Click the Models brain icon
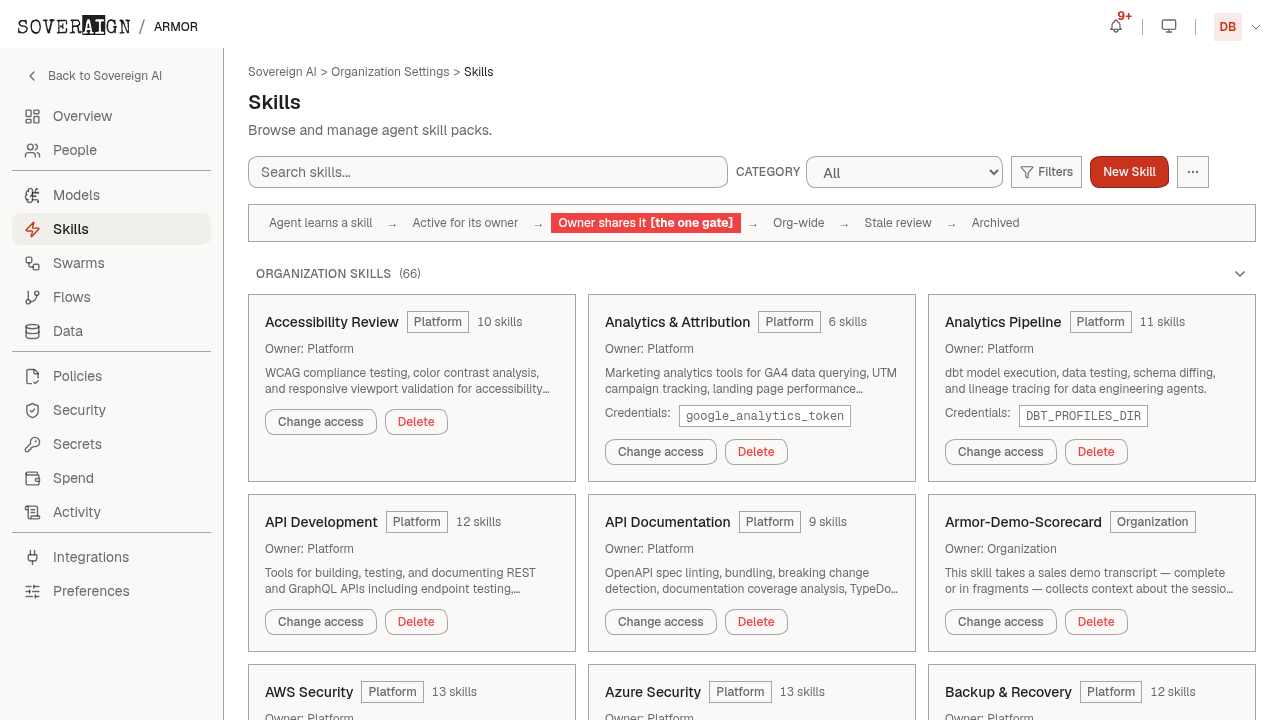This screenshot has width=1280, height=720. [x=33, y=195]
